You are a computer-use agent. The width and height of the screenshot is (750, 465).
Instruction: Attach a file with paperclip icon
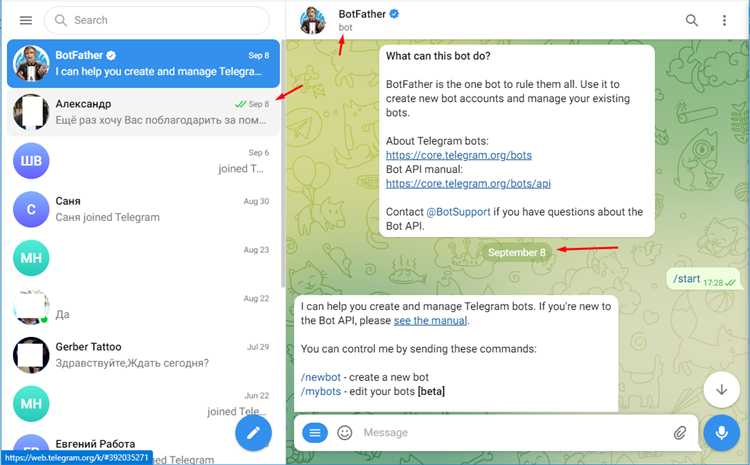(x=680, y=432)
